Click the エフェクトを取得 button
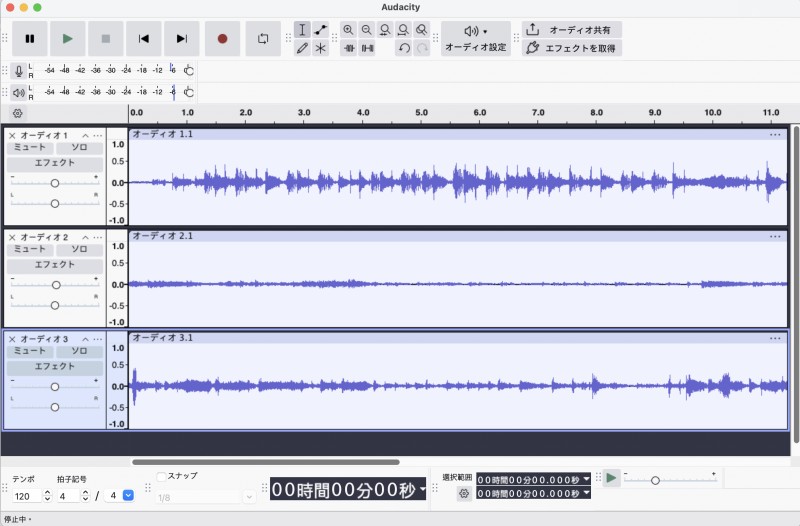The height and width of the screenshot is (526, 800). pos(571,48)
